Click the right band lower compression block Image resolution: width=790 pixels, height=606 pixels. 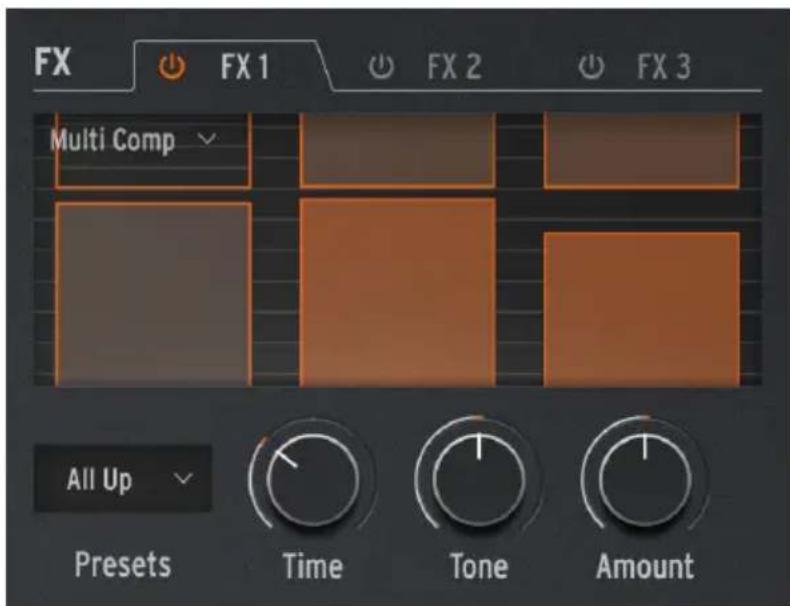point(642,309)
